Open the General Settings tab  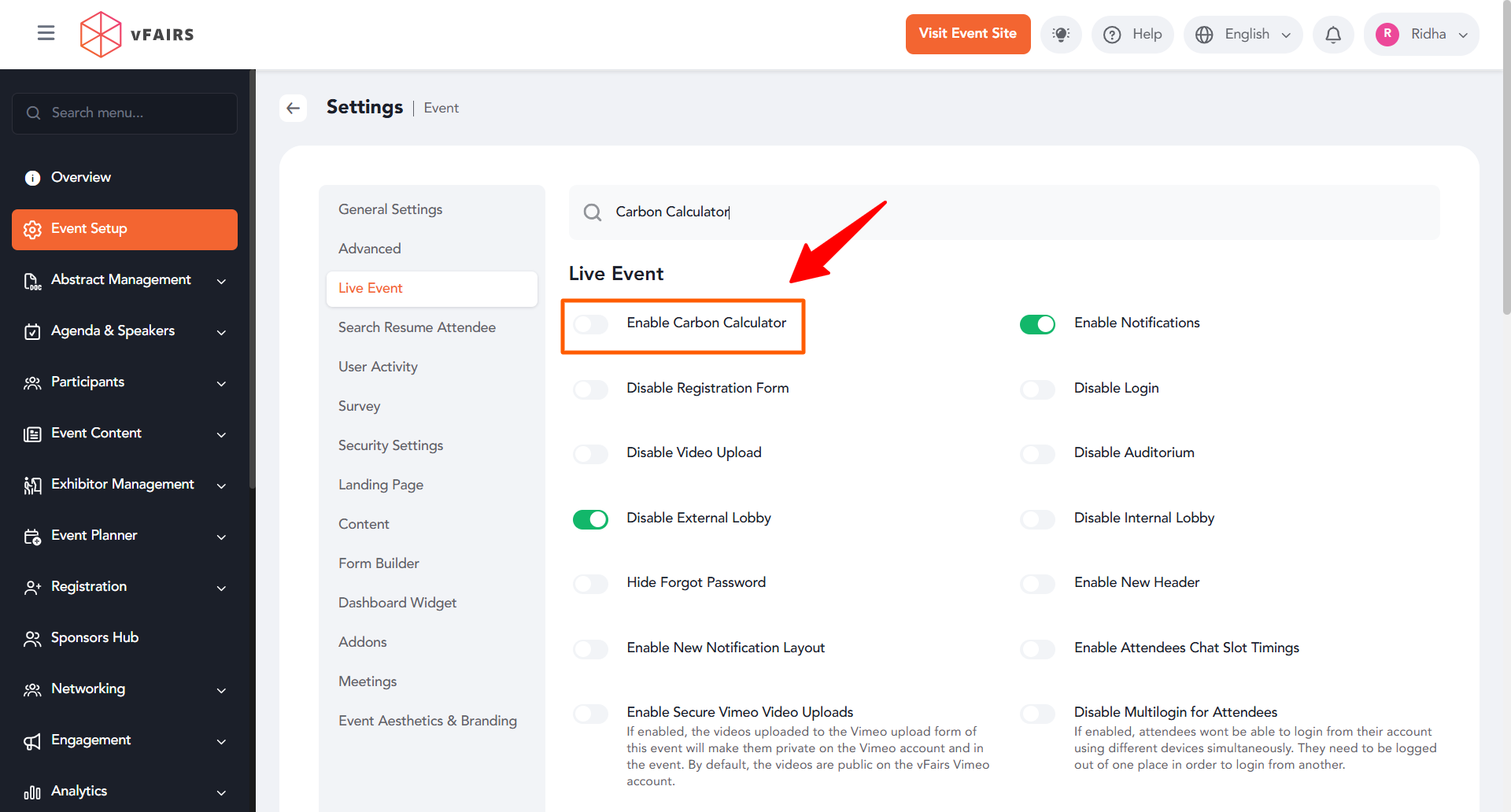(x=390, y=209)
